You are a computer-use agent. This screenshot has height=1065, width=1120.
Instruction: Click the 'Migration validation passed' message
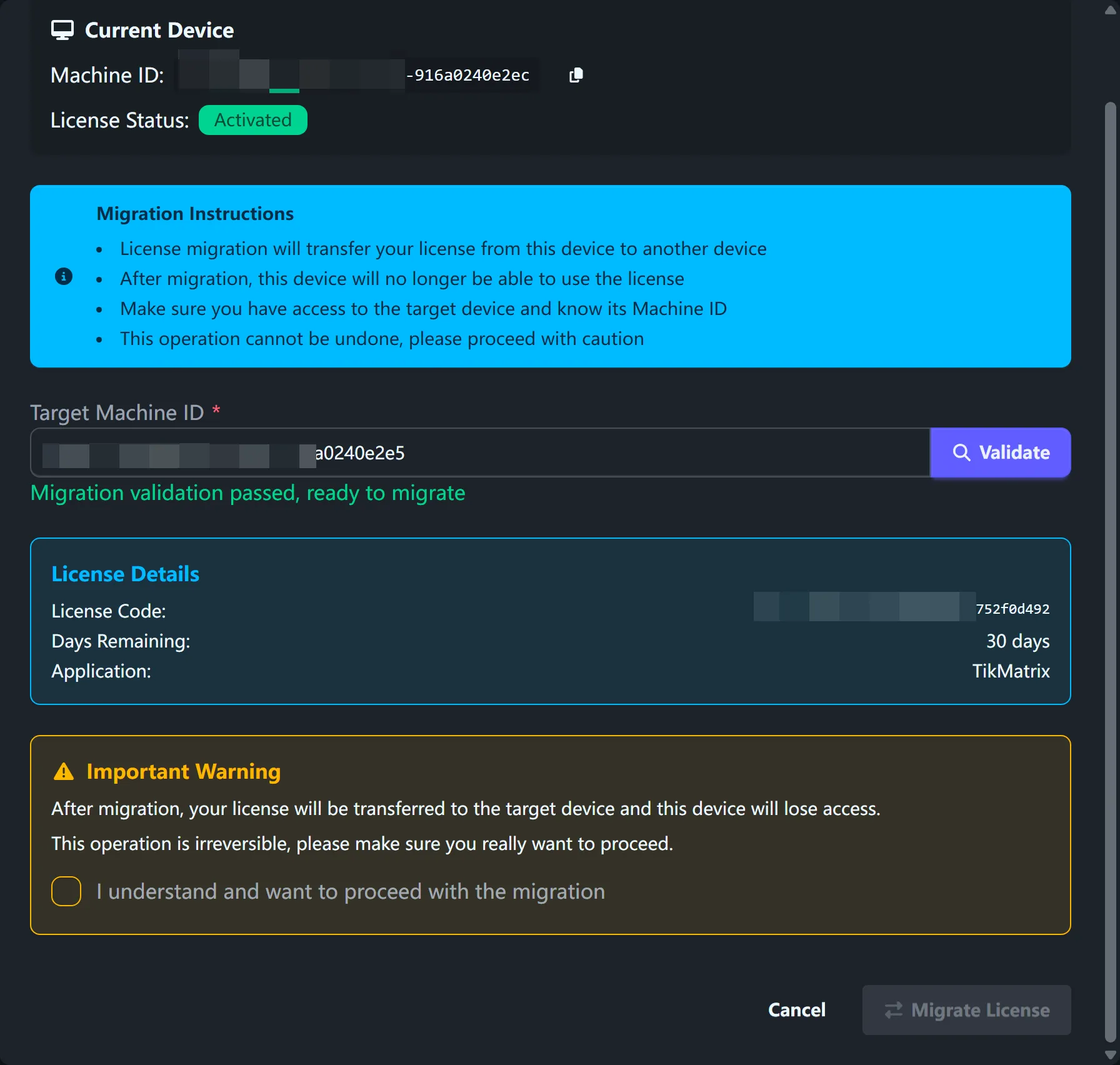(x=247, y=493)
